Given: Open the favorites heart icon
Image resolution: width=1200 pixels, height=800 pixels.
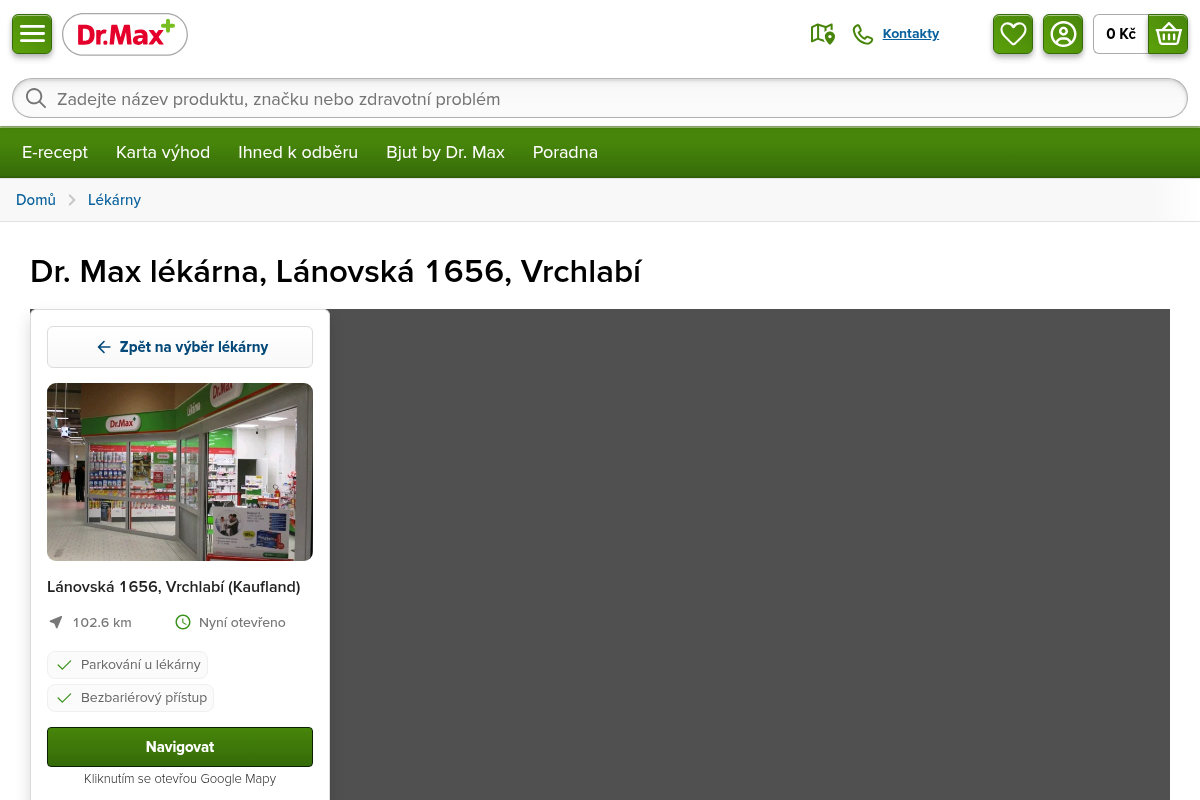Looking at the screenshot, I should tap(1013, 34).
